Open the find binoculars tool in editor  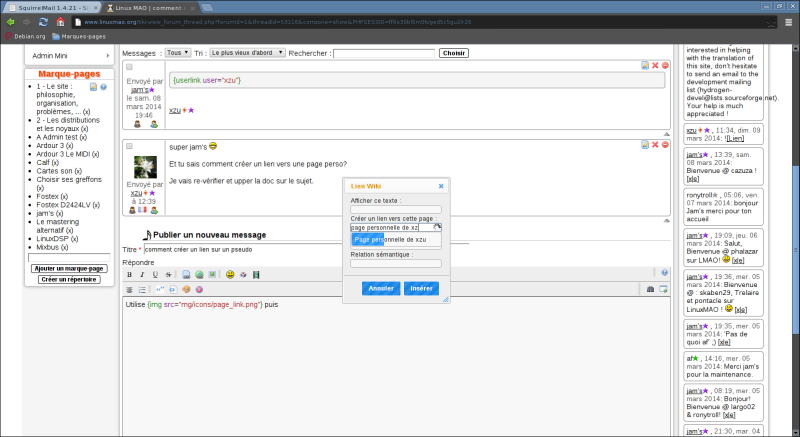tap(650, 289)
